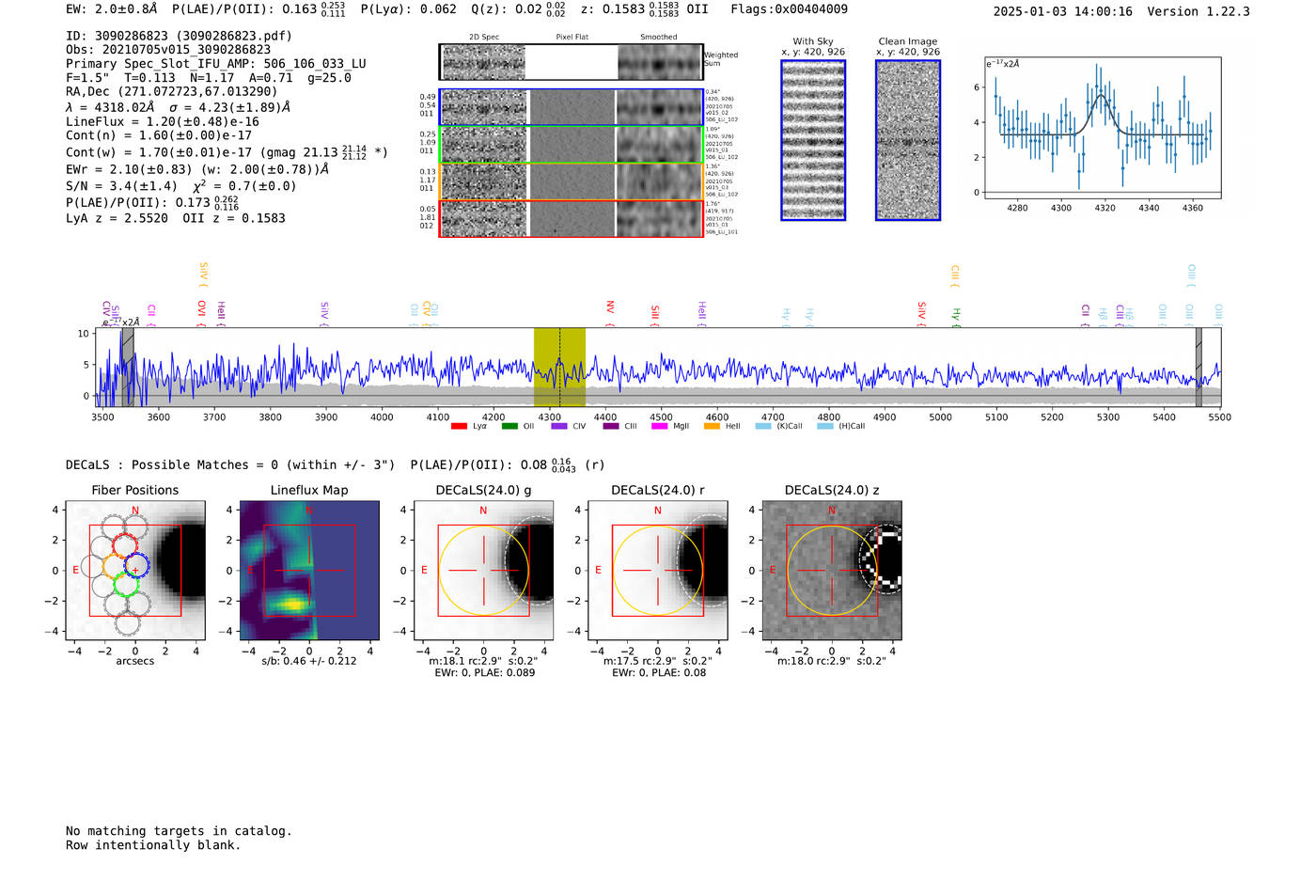Screen dimensions: 1316x896
Task: Click the Pixel Flat column header
Action: (x=572, y=38)
